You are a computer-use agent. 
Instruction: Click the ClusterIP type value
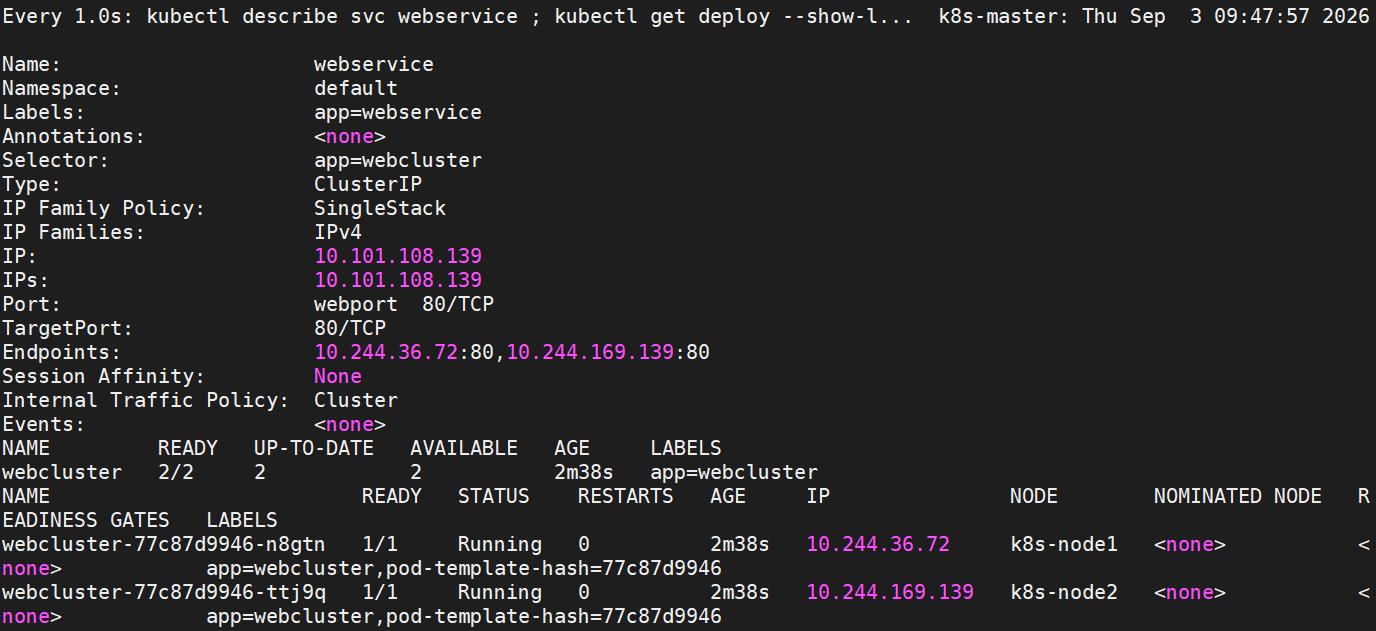pos(368,184)
